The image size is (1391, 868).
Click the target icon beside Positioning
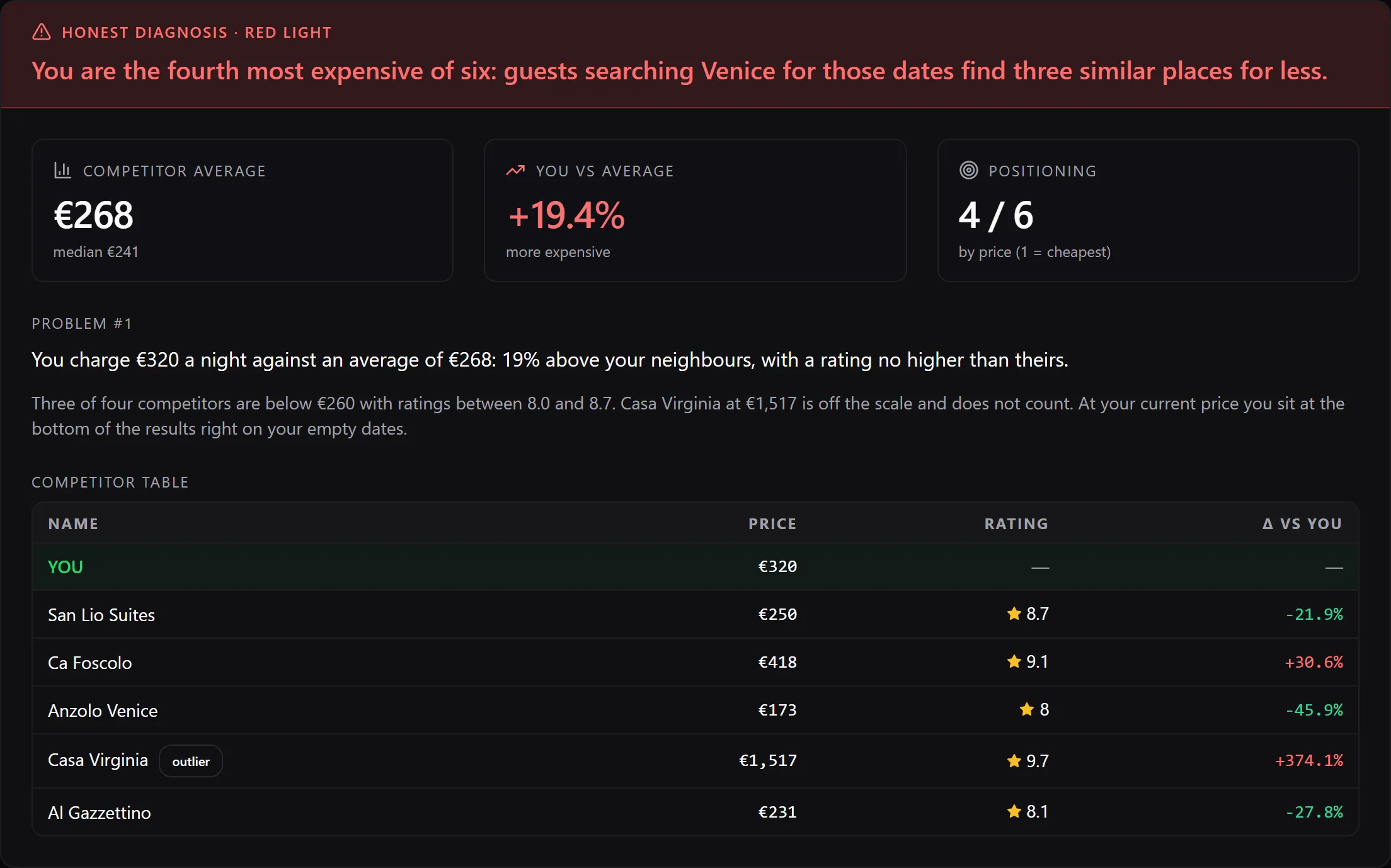coord(968,170)
